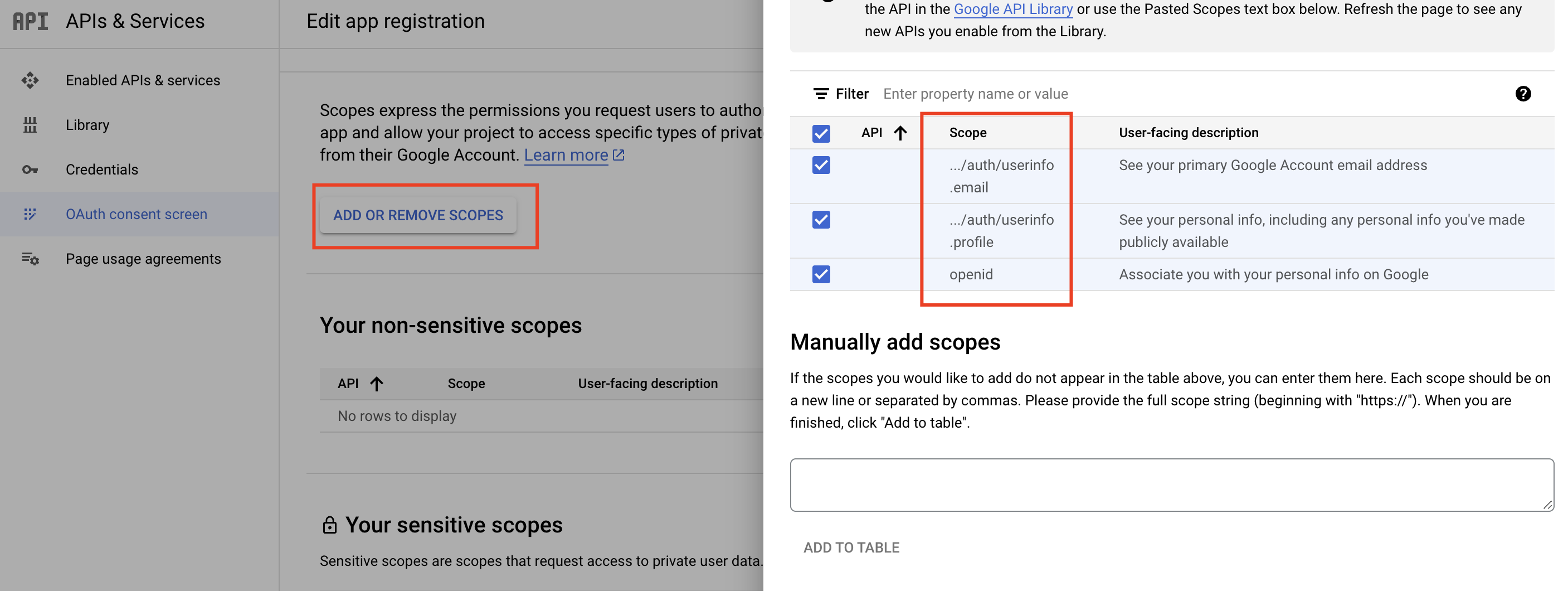The height and width of the screenshot is (591, 1568).
Task: Click the Filter icon in scopes panel
Action: point(821,94)
